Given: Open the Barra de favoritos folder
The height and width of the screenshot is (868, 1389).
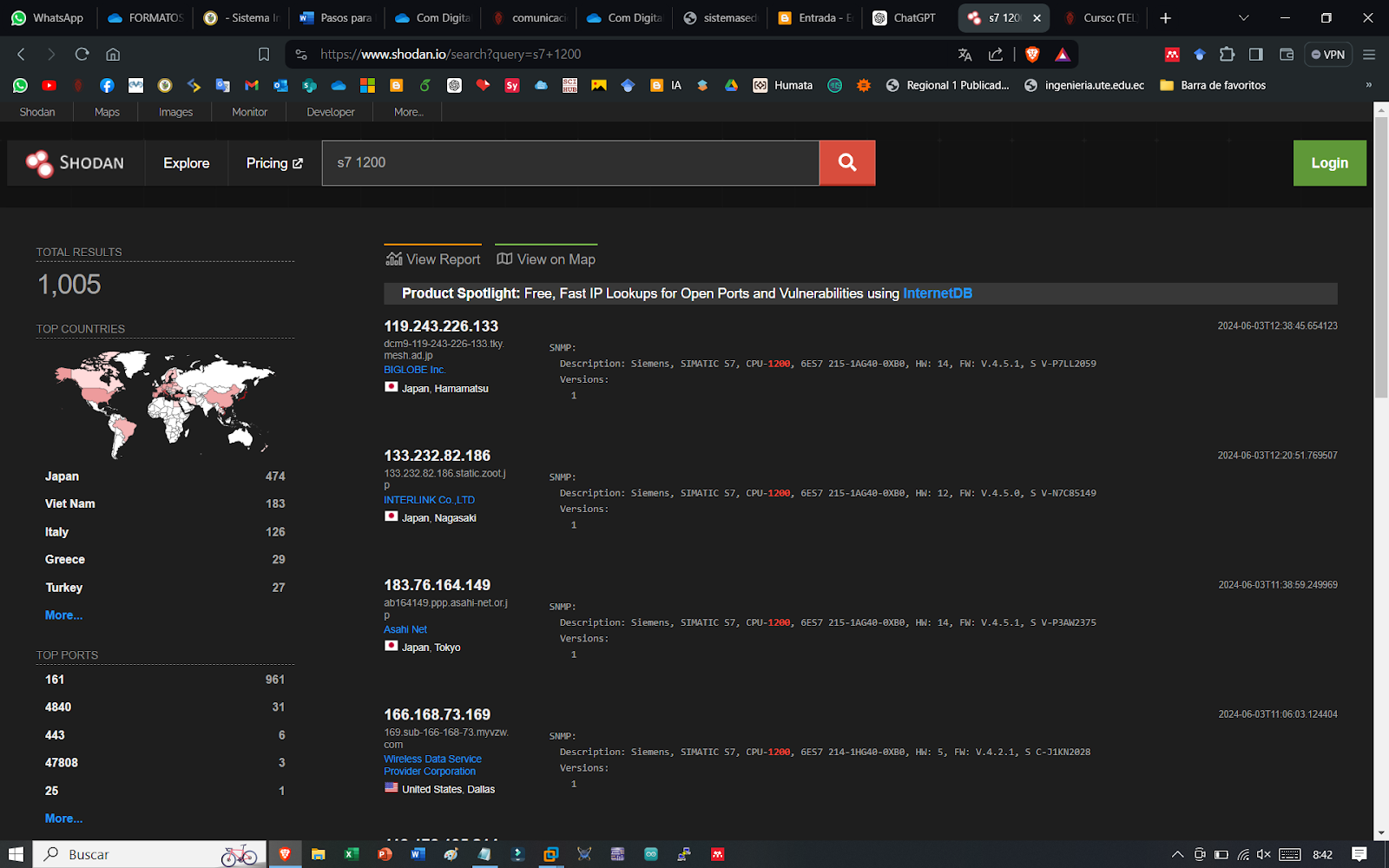Looking at the screenshot, I should [1213, 85].
